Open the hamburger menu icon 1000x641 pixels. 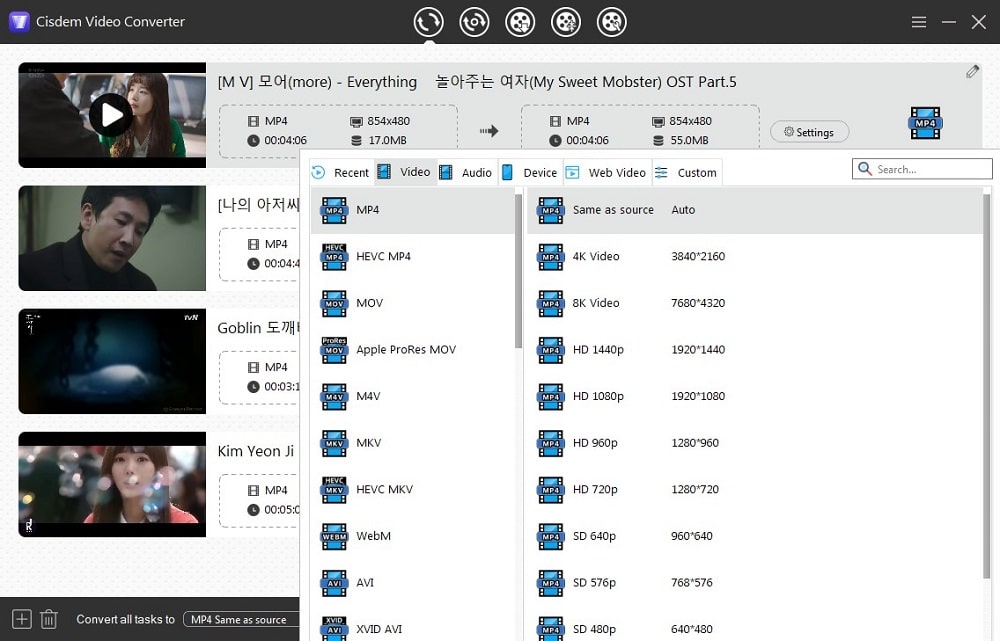[919, 22]
